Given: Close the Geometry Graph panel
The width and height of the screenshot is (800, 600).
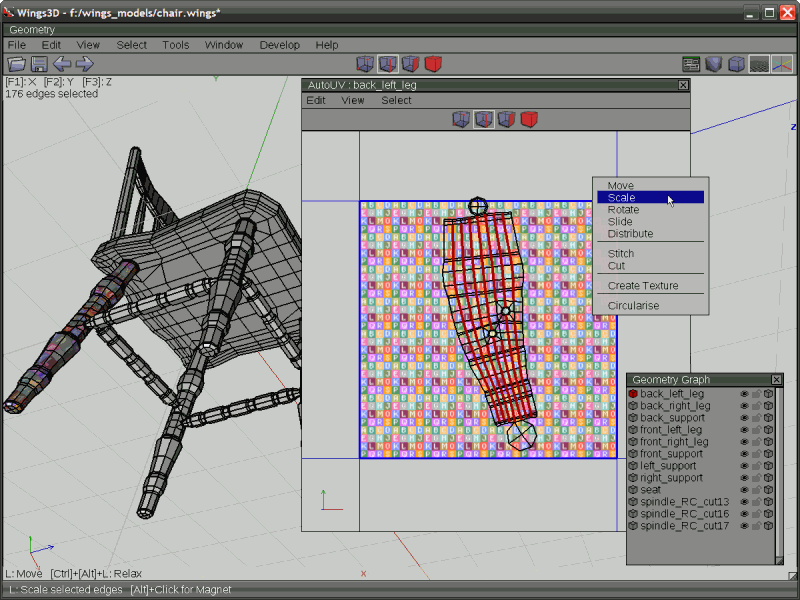Looking at the screenshot, I should tap(776, 380).
